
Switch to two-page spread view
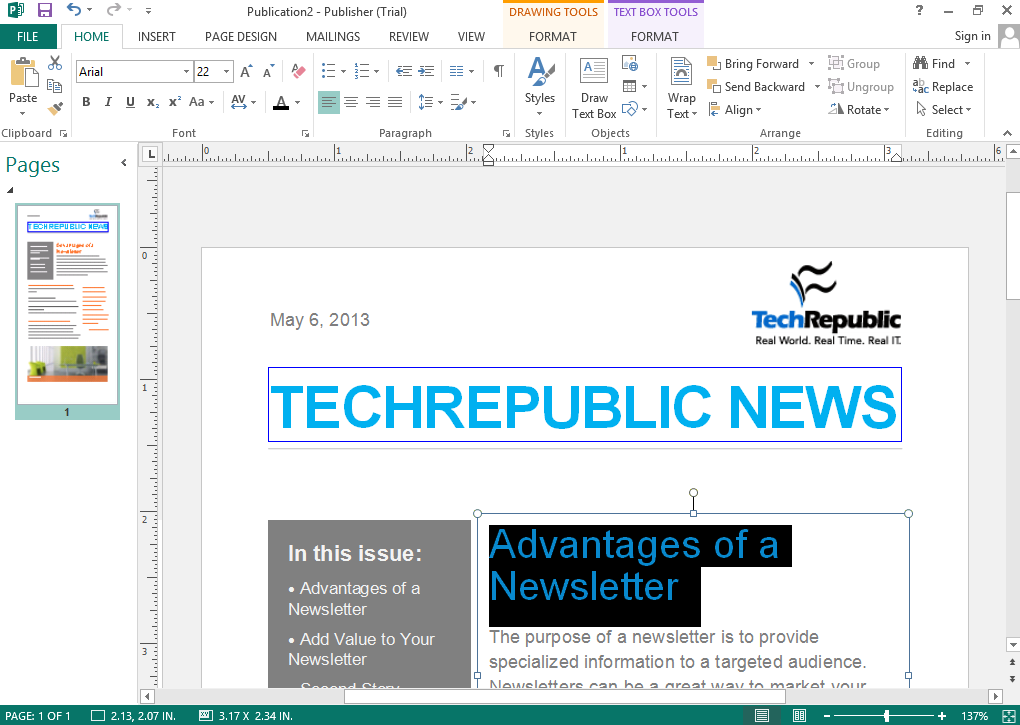(x=799, y=716)
